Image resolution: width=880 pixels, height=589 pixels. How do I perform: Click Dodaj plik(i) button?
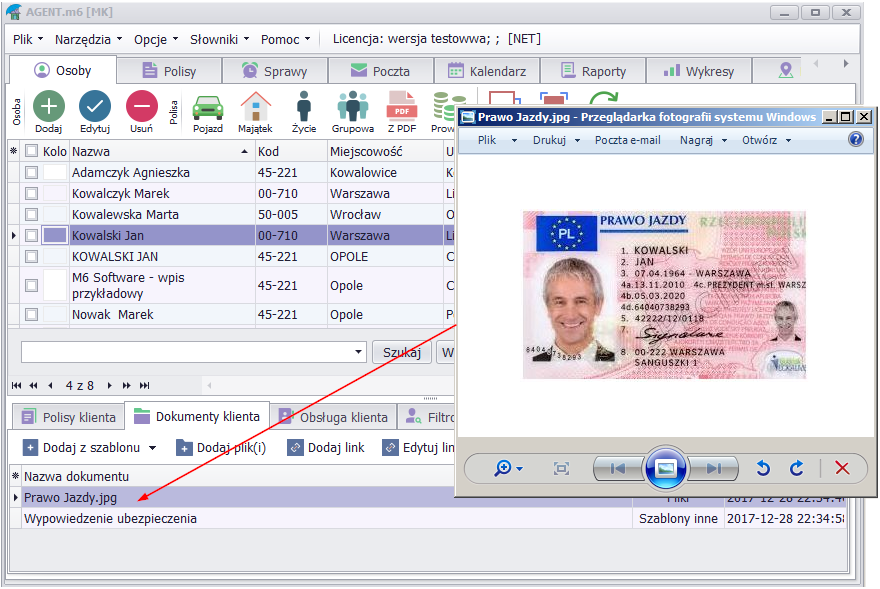pos(221,448)
